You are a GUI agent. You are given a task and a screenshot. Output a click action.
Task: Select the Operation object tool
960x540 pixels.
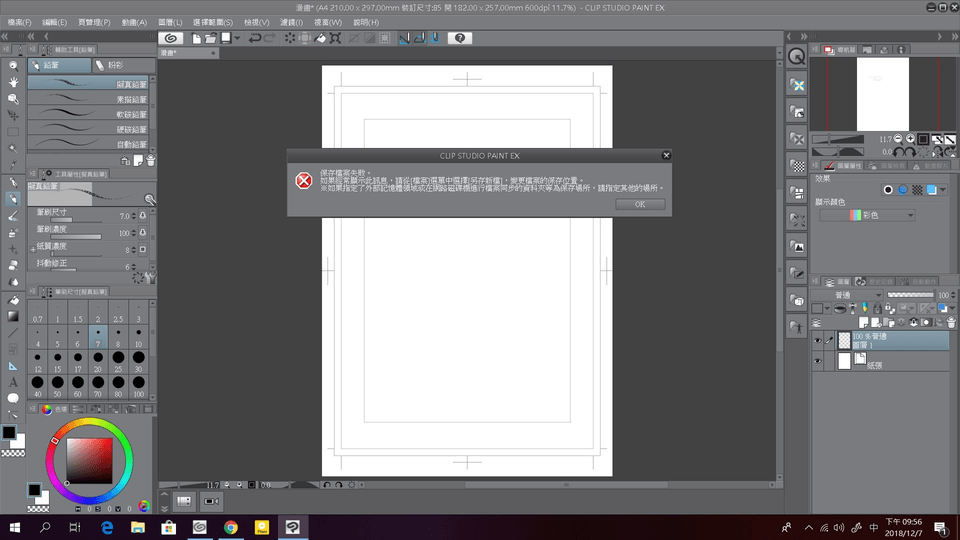pos(13,99)
